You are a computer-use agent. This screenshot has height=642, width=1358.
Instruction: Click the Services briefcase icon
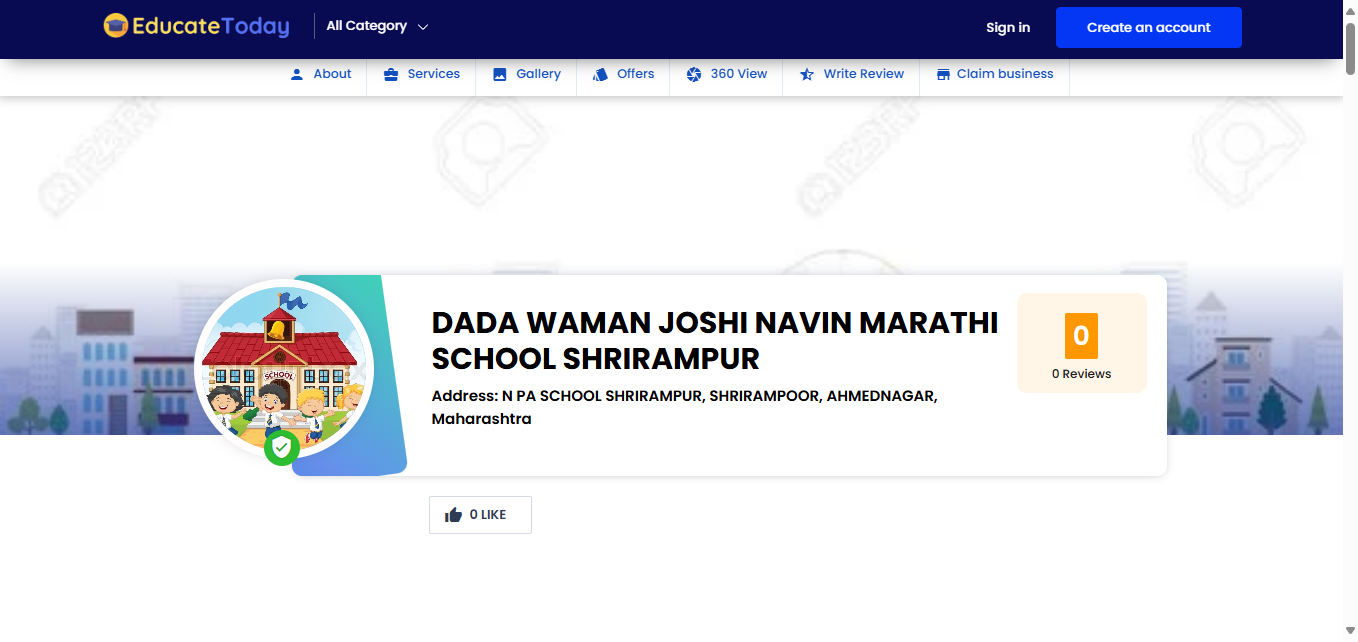pos(389,73)
